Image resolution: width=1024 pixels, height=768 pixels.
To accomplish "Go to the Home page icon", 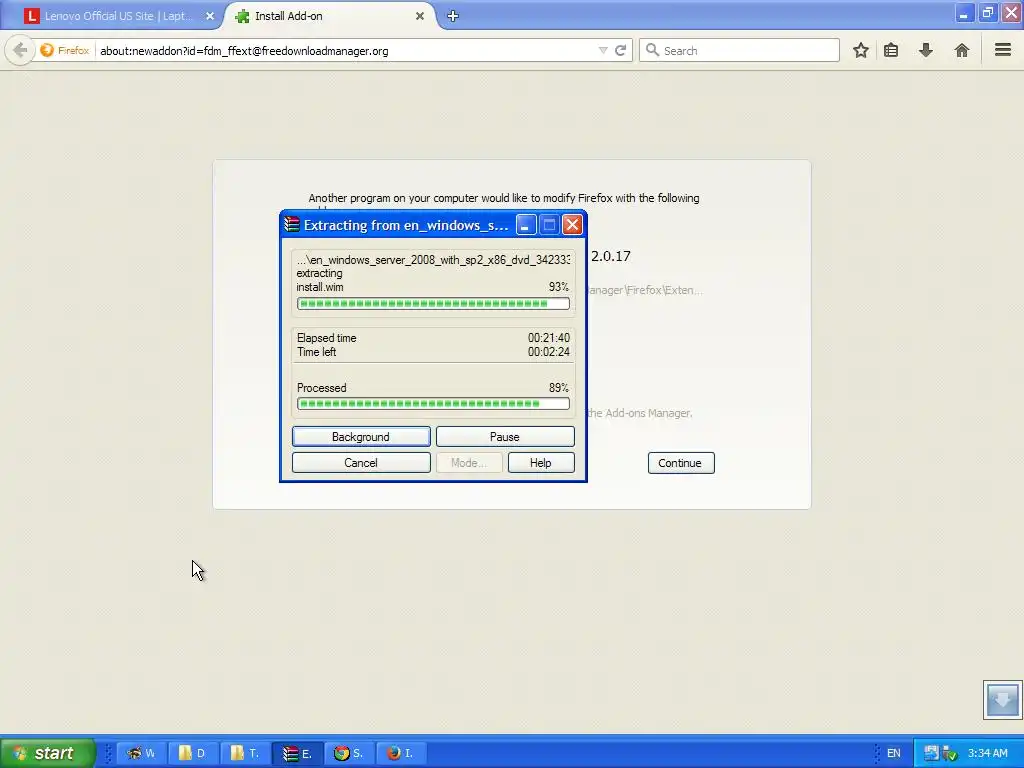I will (x=961, y=50).
